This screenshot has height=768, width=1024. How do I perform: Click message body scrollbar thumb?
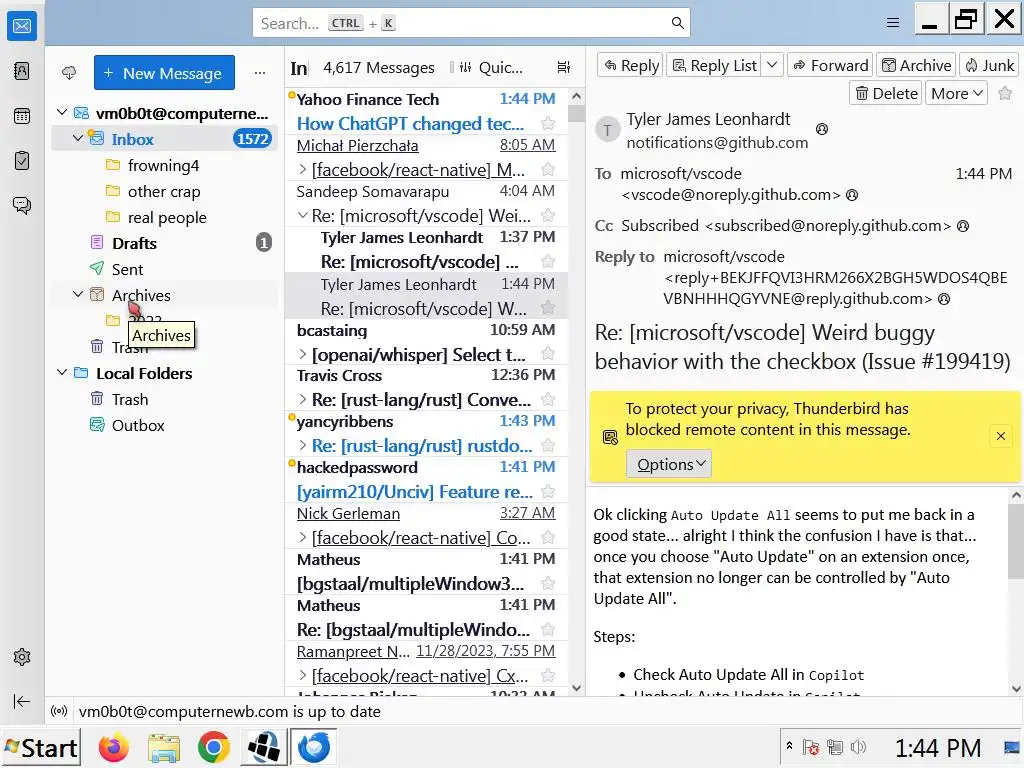1016,541
